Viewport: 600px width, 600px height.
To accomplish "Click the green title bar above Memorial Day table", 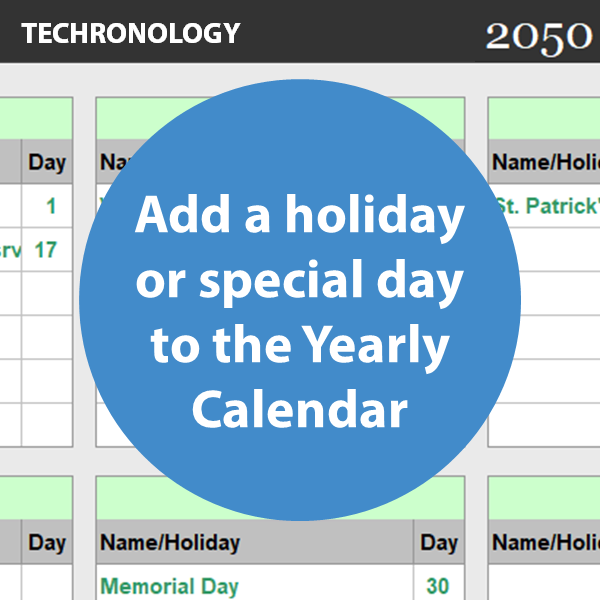I will [x=280, y=498].
